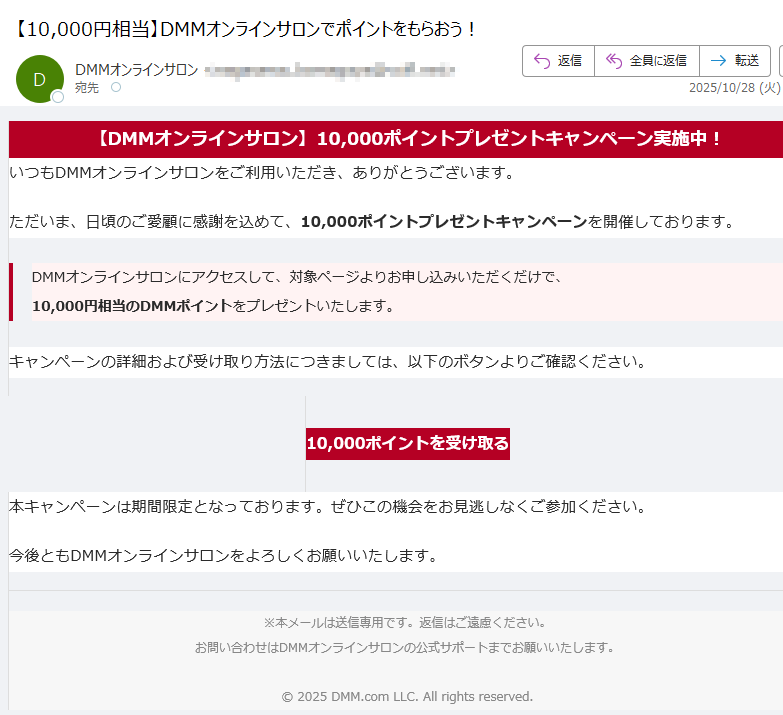Click footer note ※本メールは送信専用です
The image size is (783, 715).
tap(404, 623)
